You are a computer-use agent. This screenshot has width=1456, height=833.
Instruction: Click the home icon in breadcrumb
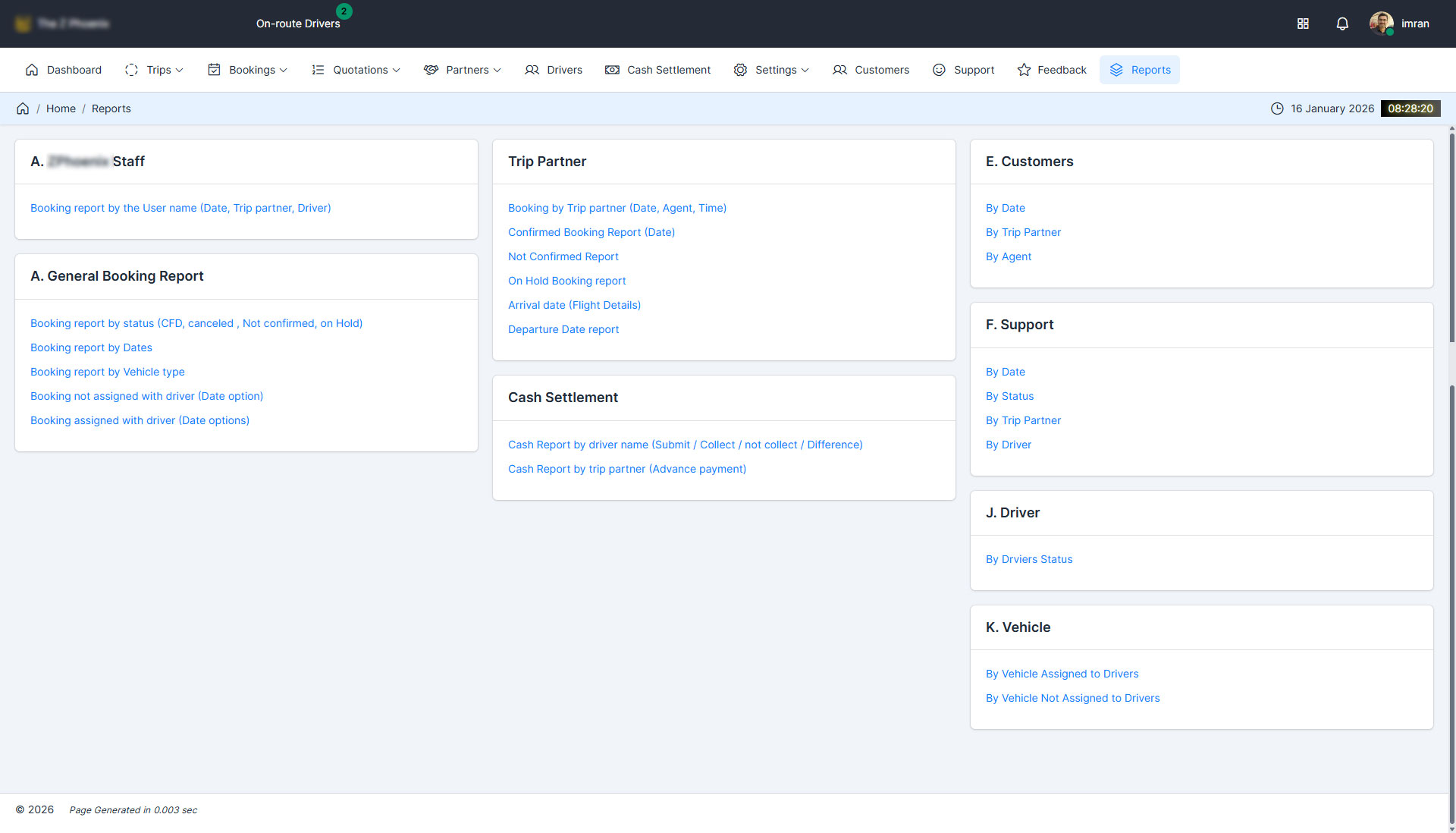pyautogui.click(x=23, y=108)
